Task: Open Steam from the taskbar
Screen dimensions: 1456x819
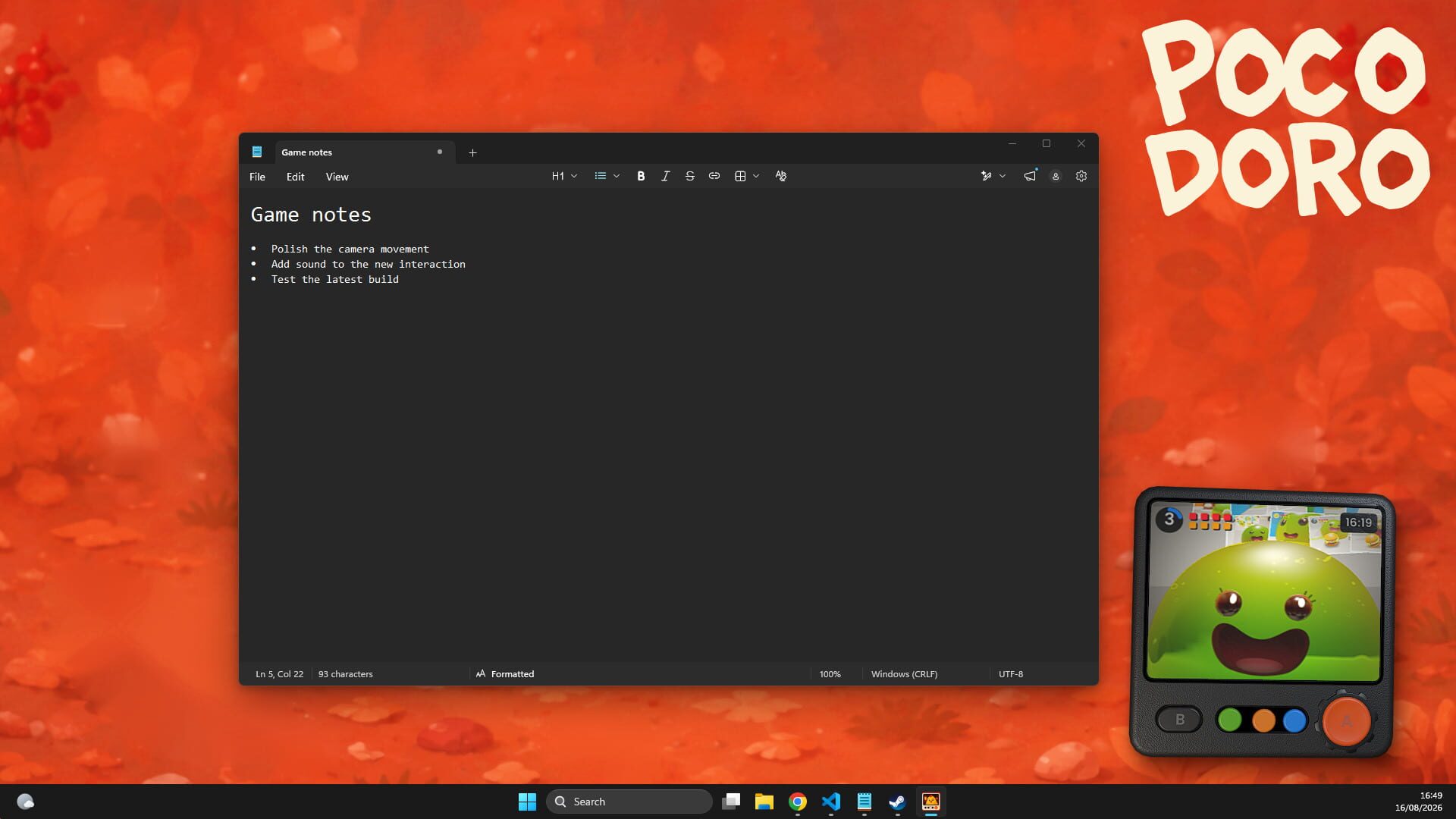Action: click(897, 802)
